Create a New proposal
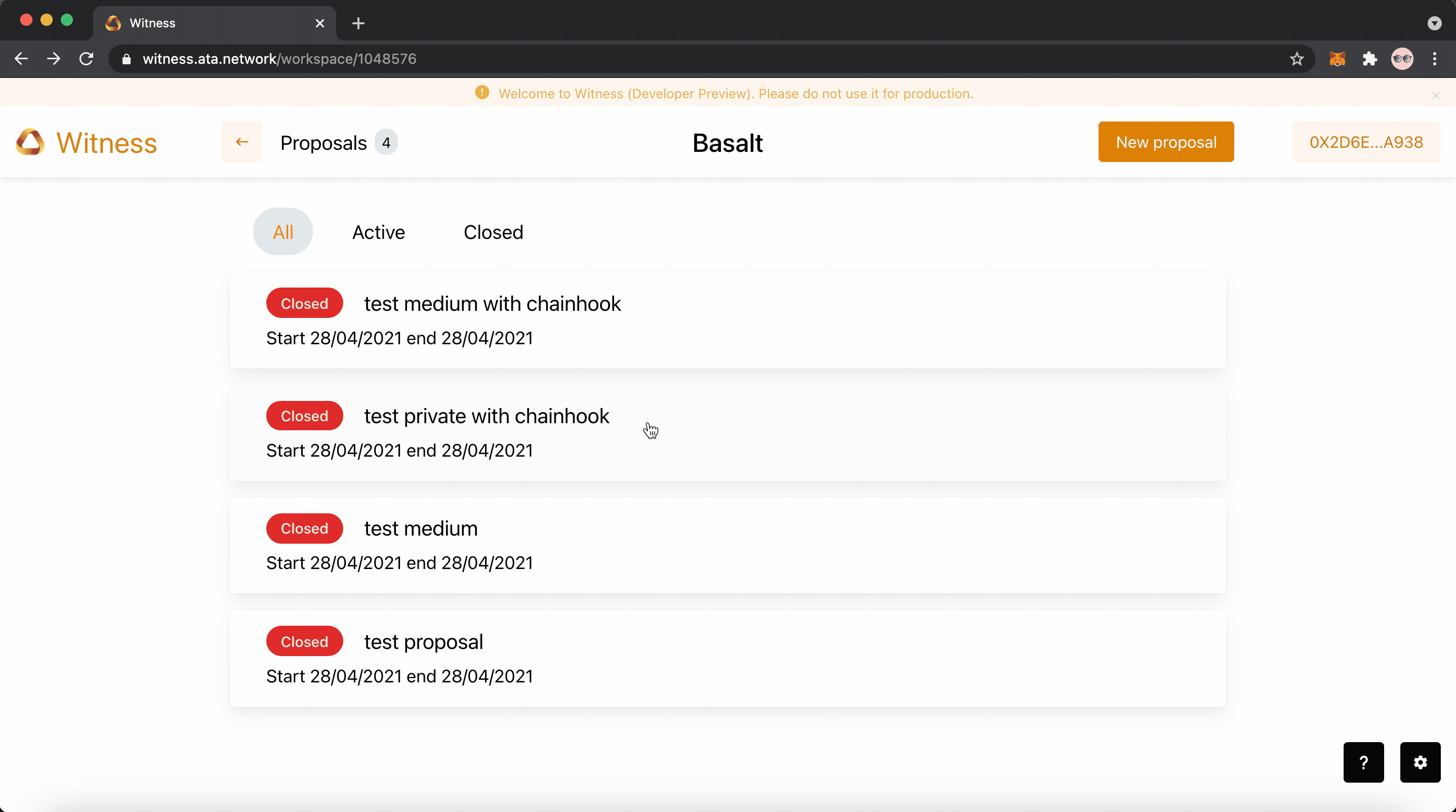 (1166, 142)
